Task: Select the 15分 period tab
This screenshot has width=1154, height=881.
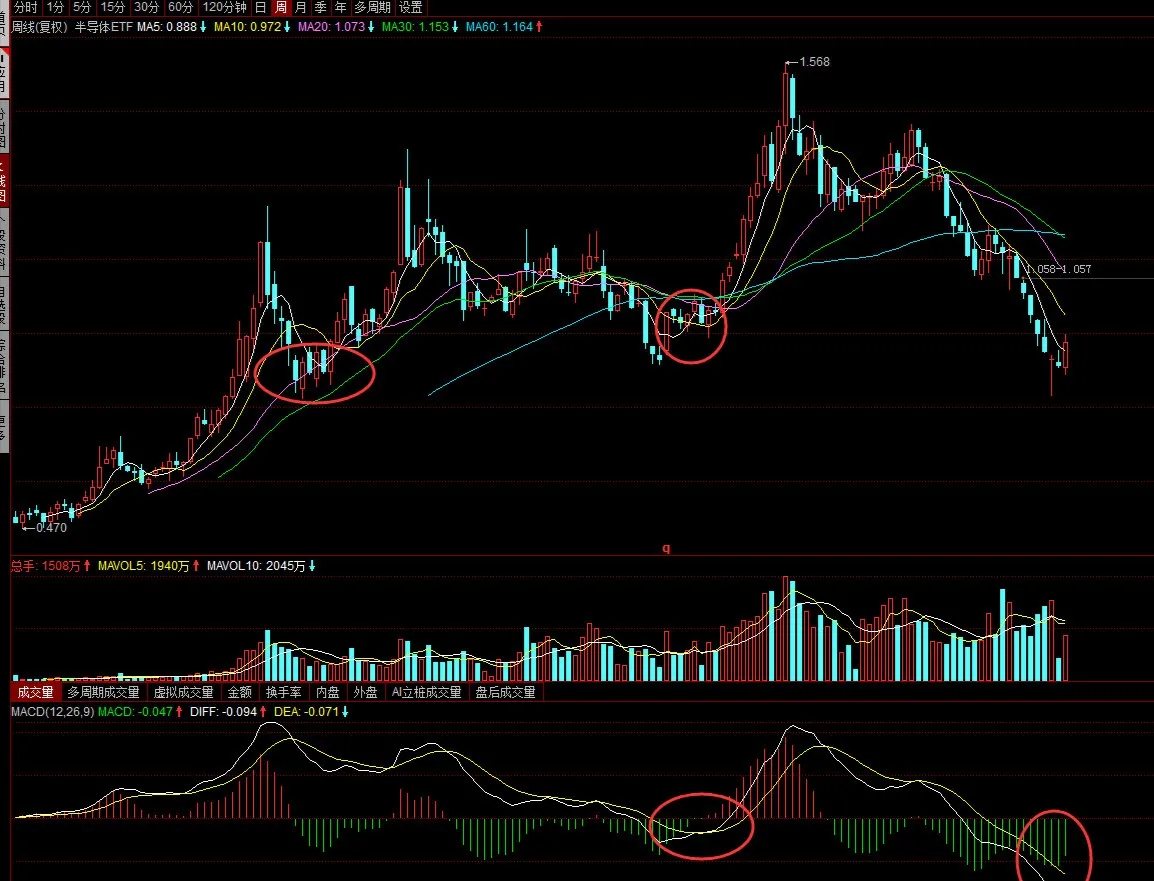Action: [113, 7]
